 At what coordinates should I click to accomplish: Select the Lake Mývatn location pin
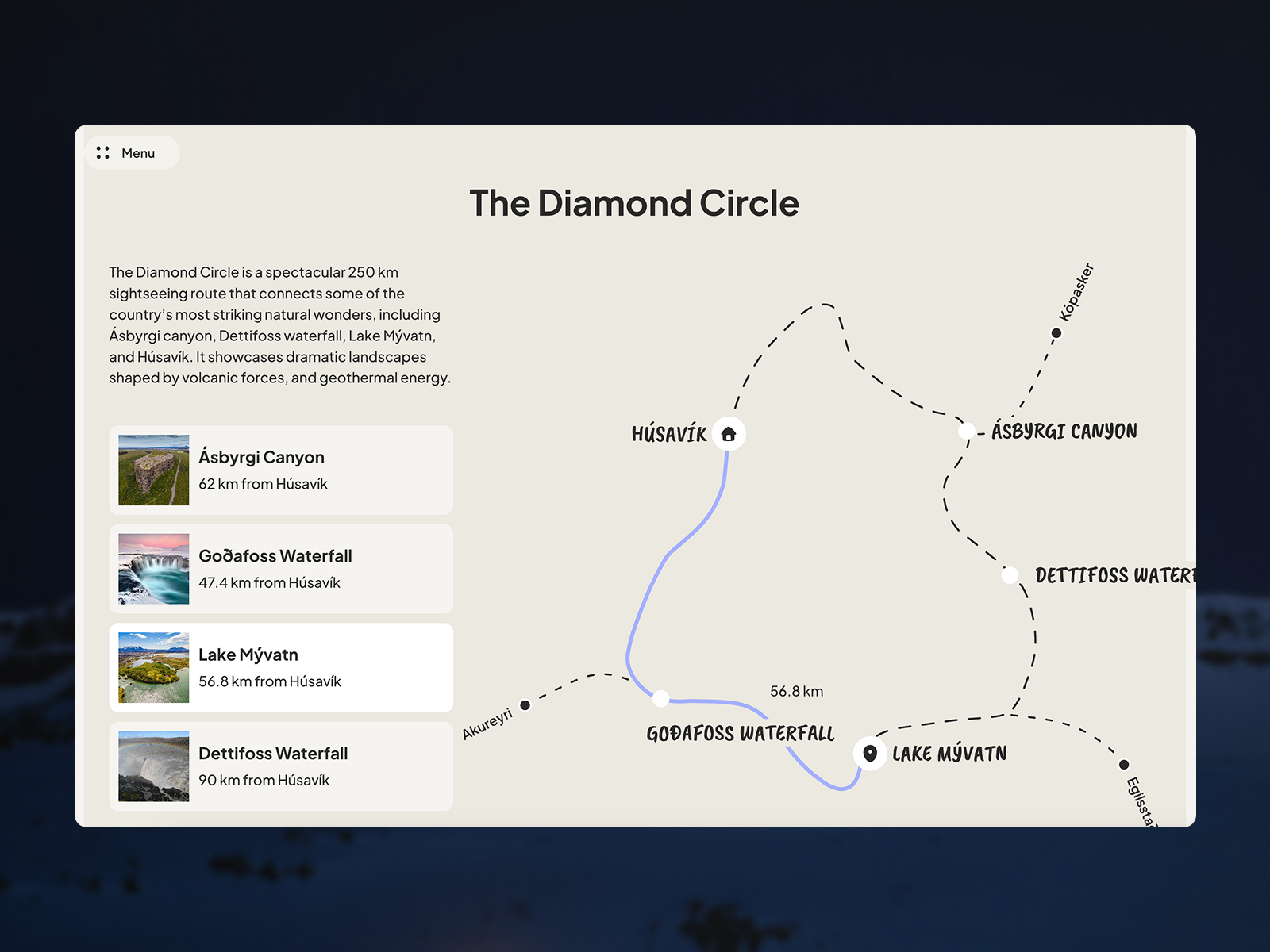[870, 753]
